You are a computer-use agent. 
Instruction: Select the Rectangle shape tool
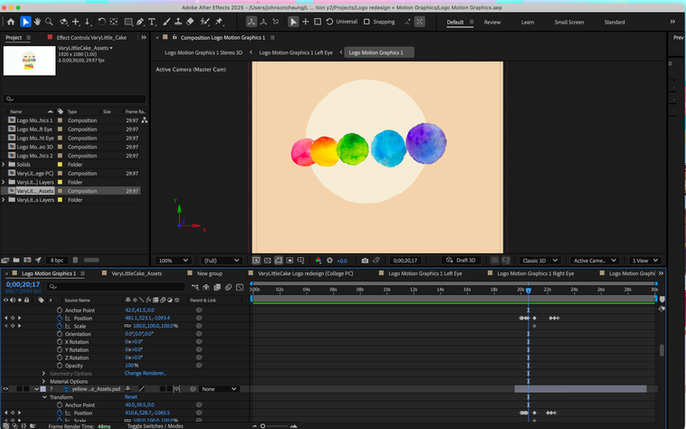click(x=129, y=21)
